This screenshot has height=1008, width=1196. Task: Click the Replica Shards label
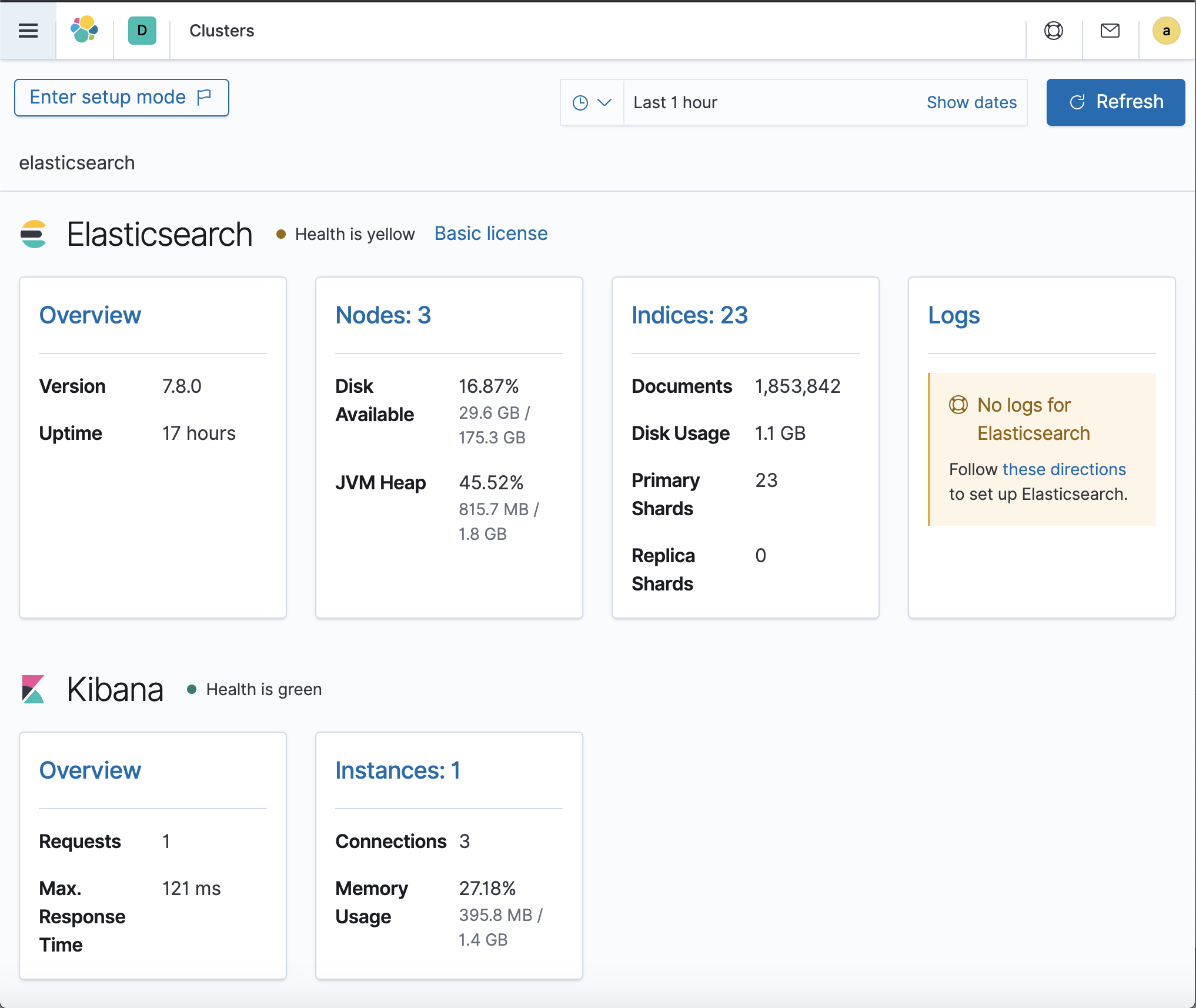click(663, 570)
